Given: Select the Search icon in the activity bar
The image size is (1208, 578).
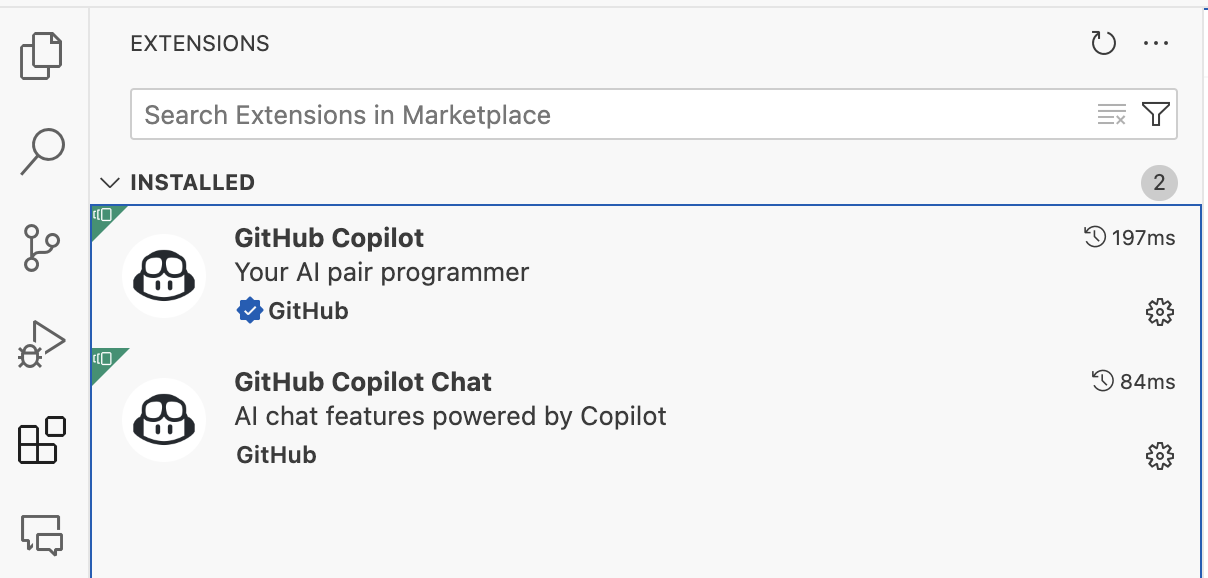Looking at the screenshot, I should click(x=42, y=150).
